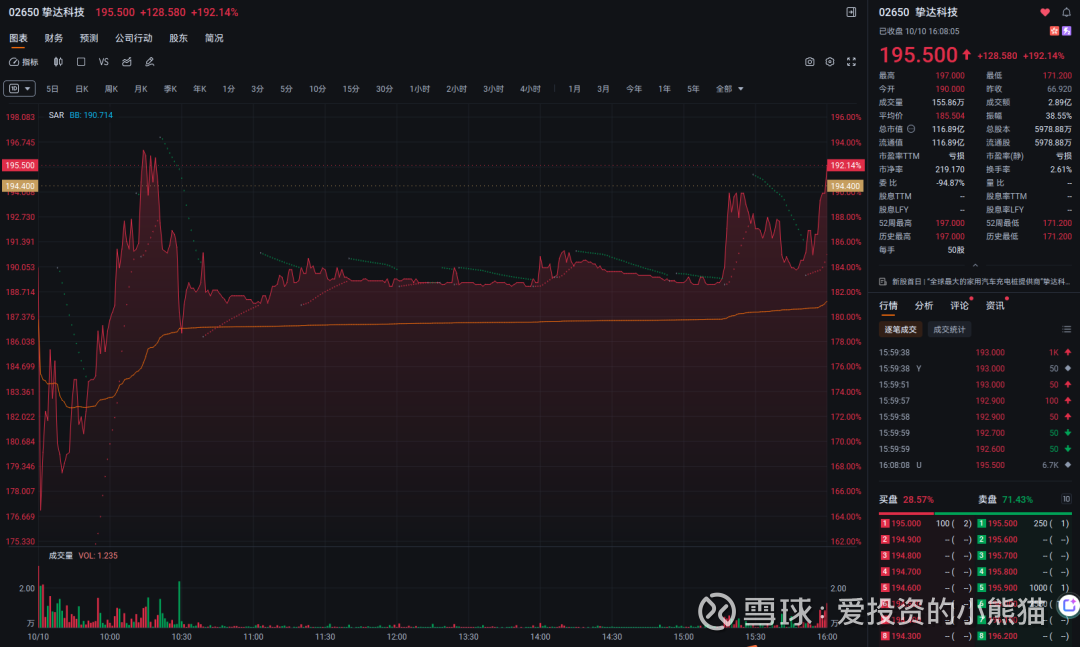
Task: Select the 1分 interval
Action: [229, 89]
